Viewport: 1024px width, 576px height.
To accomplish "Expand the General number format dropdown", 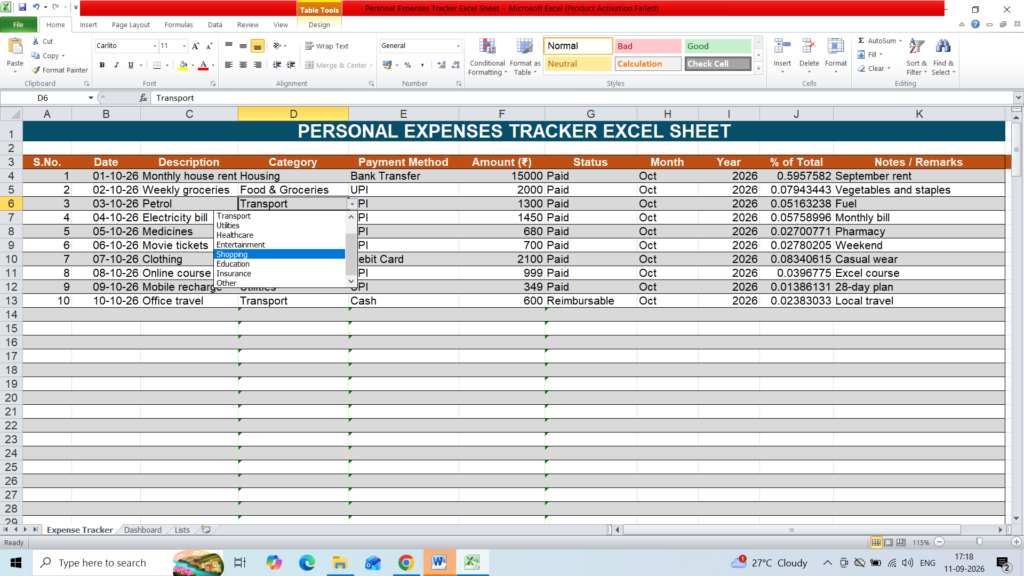I will 458,46.
